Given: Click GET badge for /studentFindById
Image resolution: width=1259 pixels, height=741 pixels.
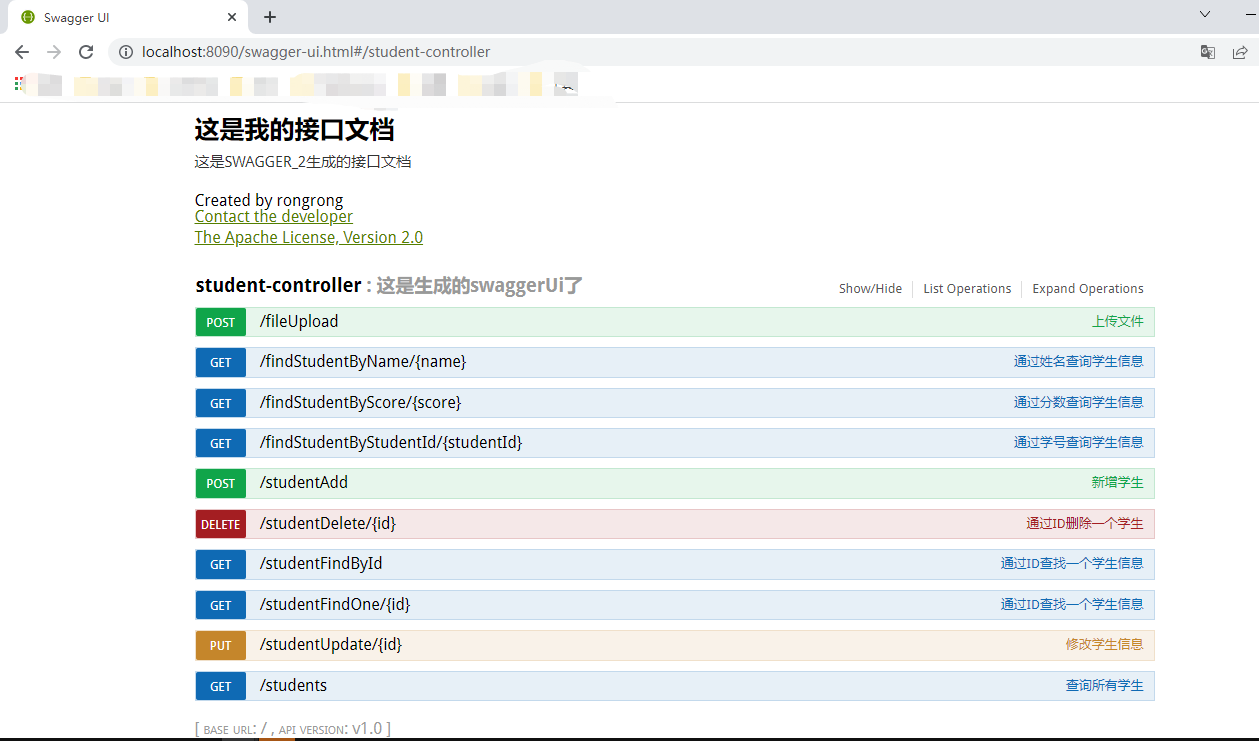Looking at the screenshot, I should coord(221,564).
